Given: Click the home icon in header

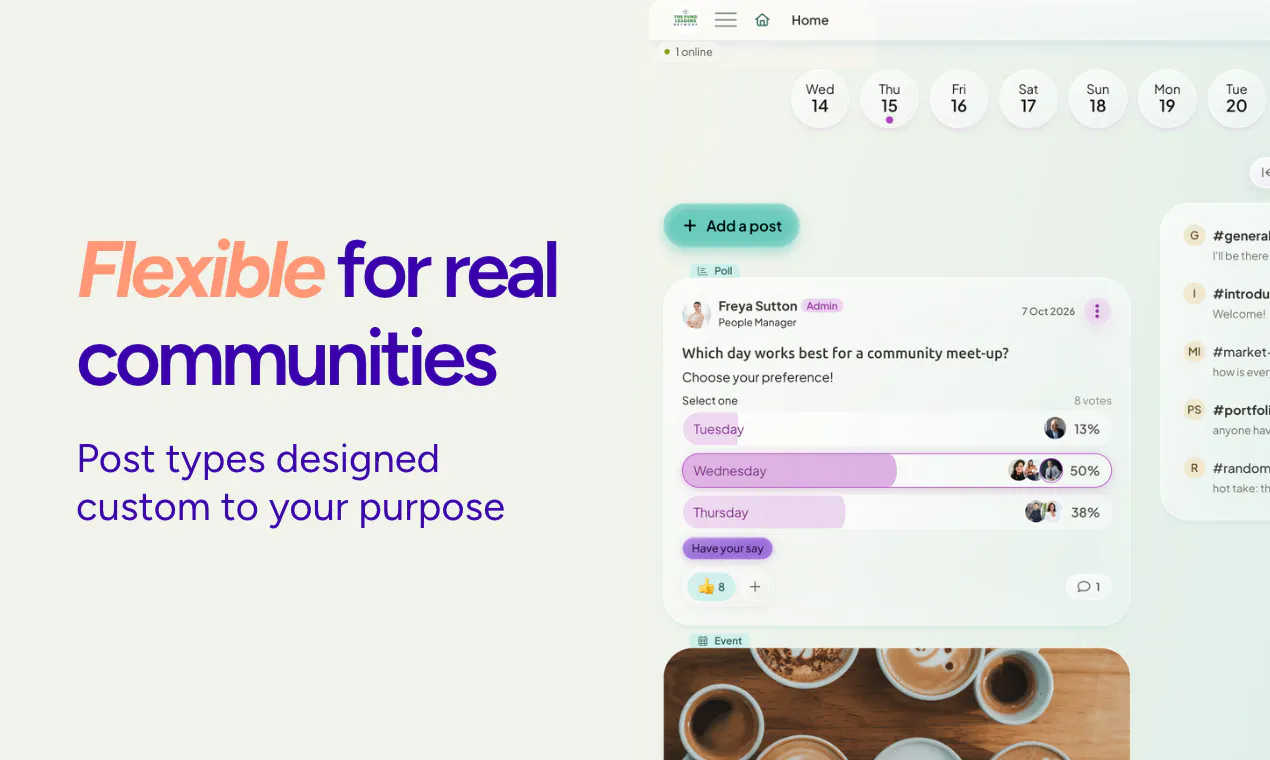Looking at the screenshot, I should (x=762, y=20).
